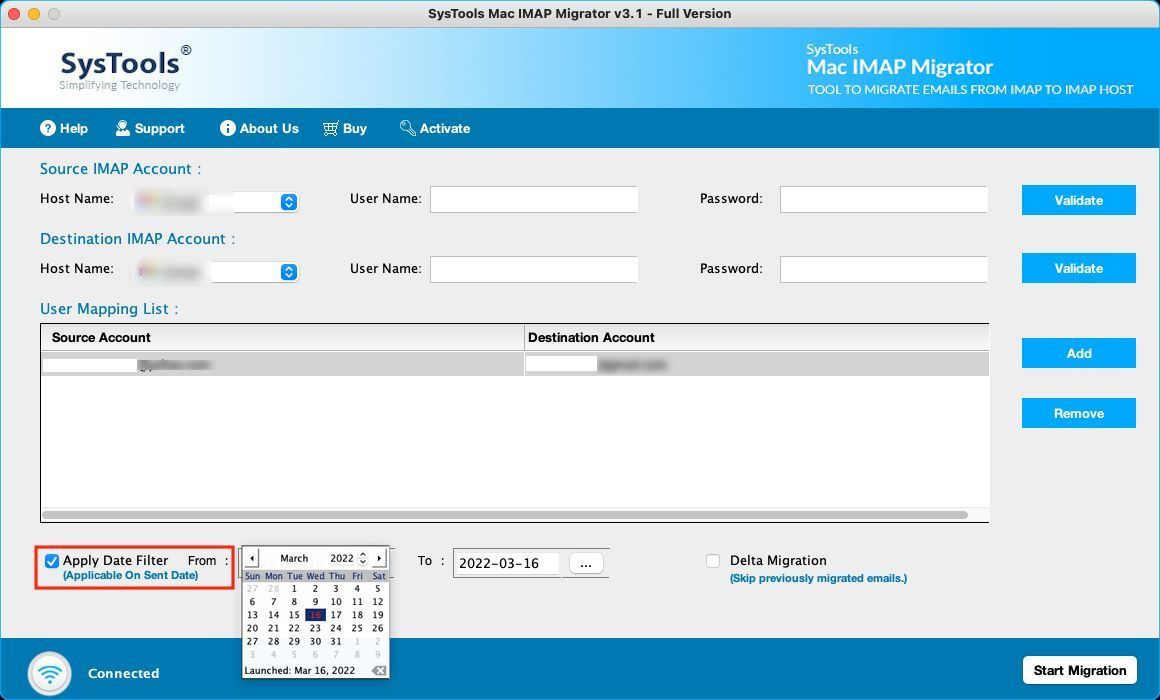Screen dimensions: 1160x700
Task: Validate the Destination IMAP Account
Action: click(x=1079, y=268)
